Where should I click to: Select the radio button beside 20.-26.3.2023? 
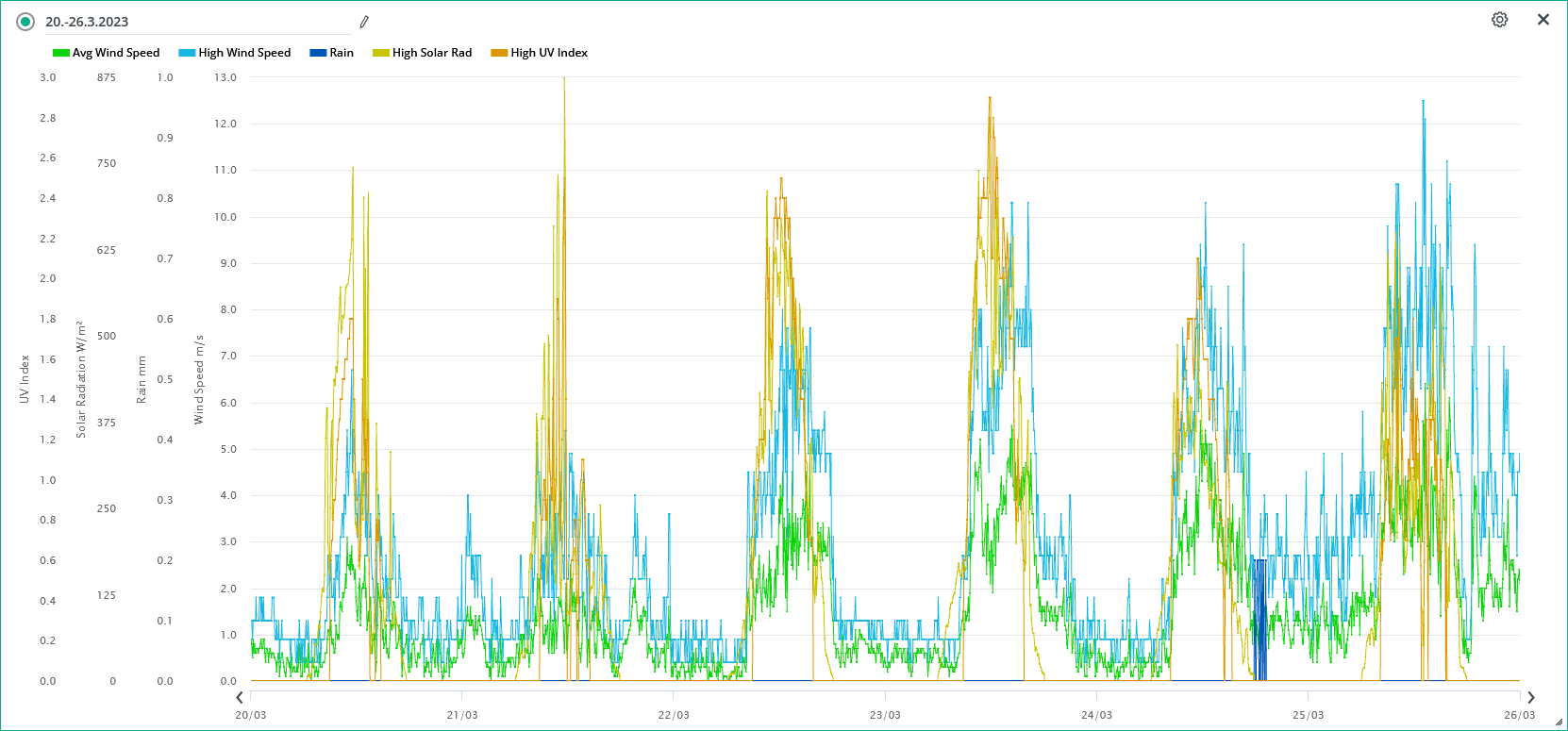point(25,22)
